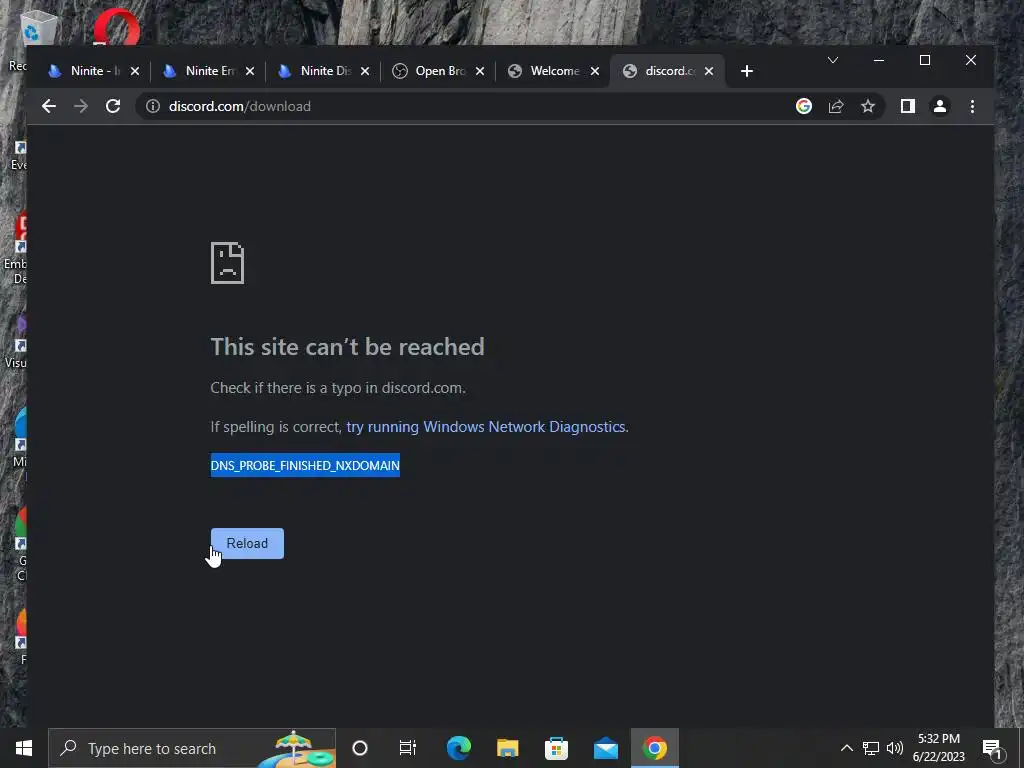Click the blue Reload button
This screenshot has height=768, width=1024.
[x=247, y=543]
